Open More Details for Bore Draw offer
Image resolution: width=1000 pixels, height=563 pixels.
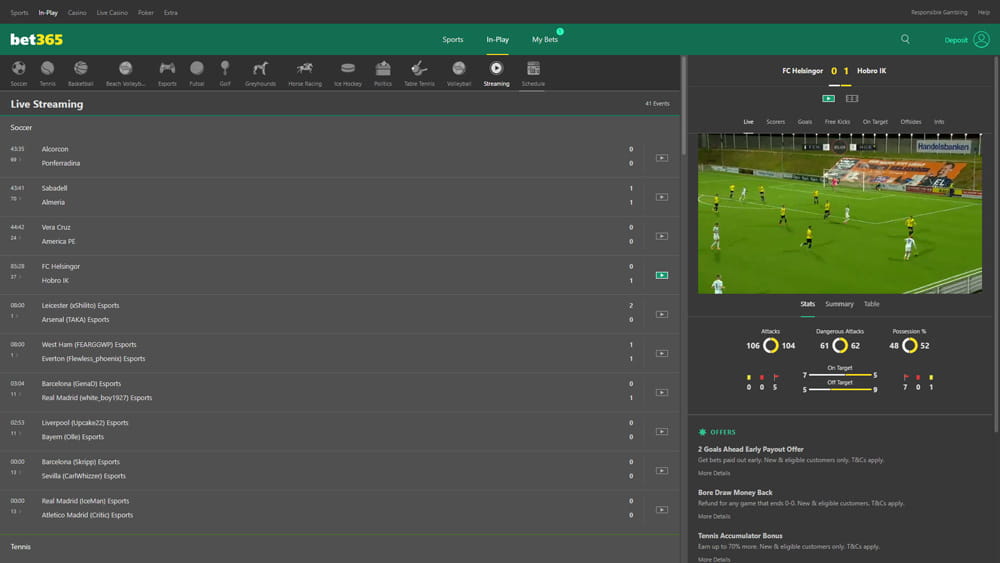714,516
